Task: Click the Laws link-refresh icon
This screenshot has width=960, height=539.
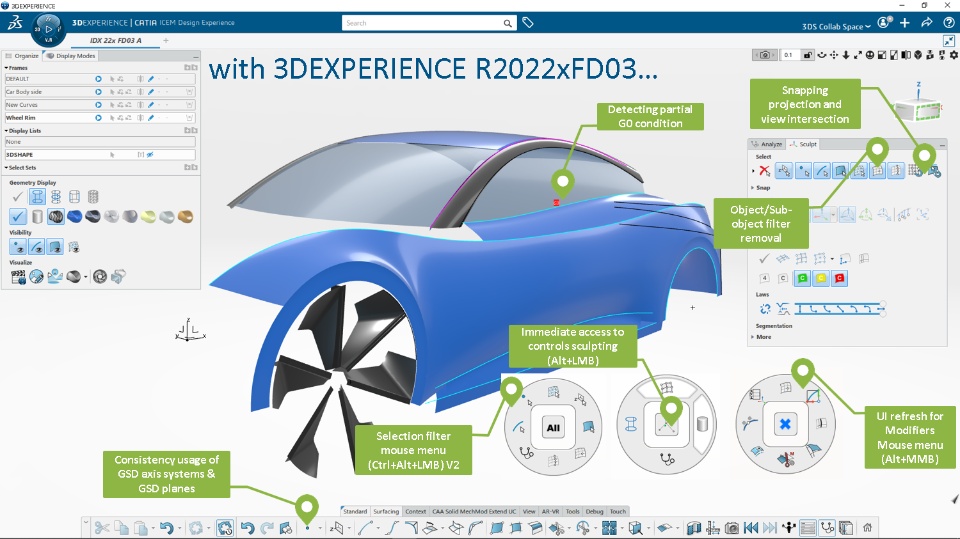Action: coord(765,309)
